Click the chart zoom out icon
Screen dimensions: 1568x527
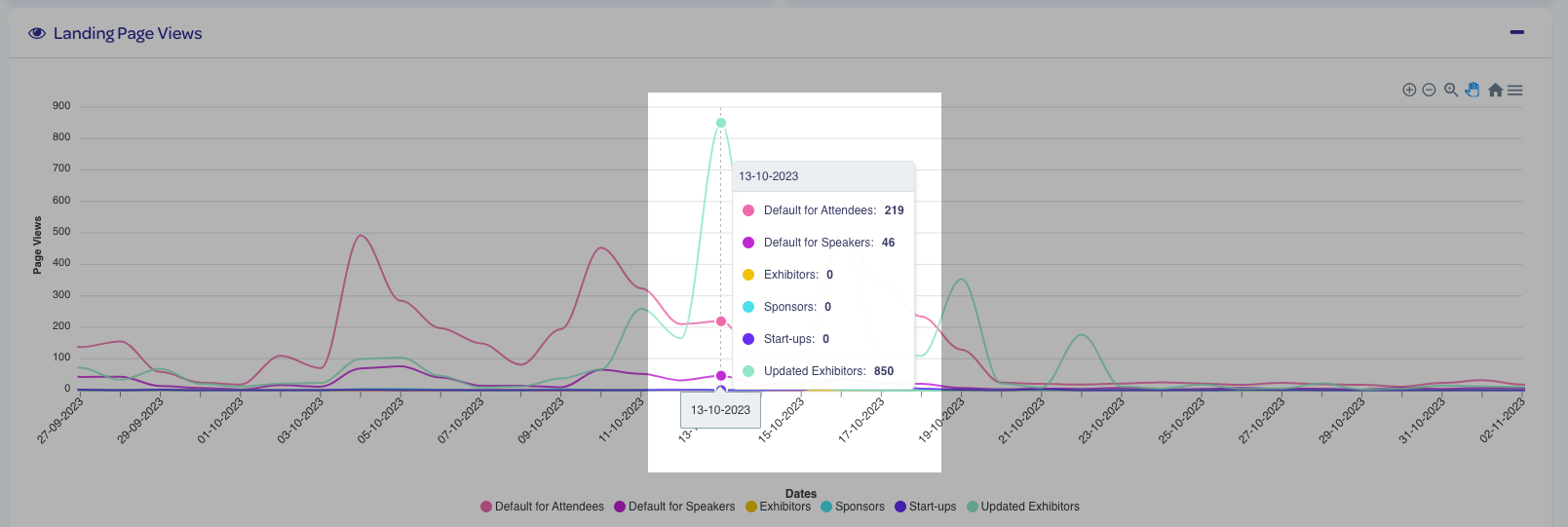pyautogui.click(x=1429, y=90)
